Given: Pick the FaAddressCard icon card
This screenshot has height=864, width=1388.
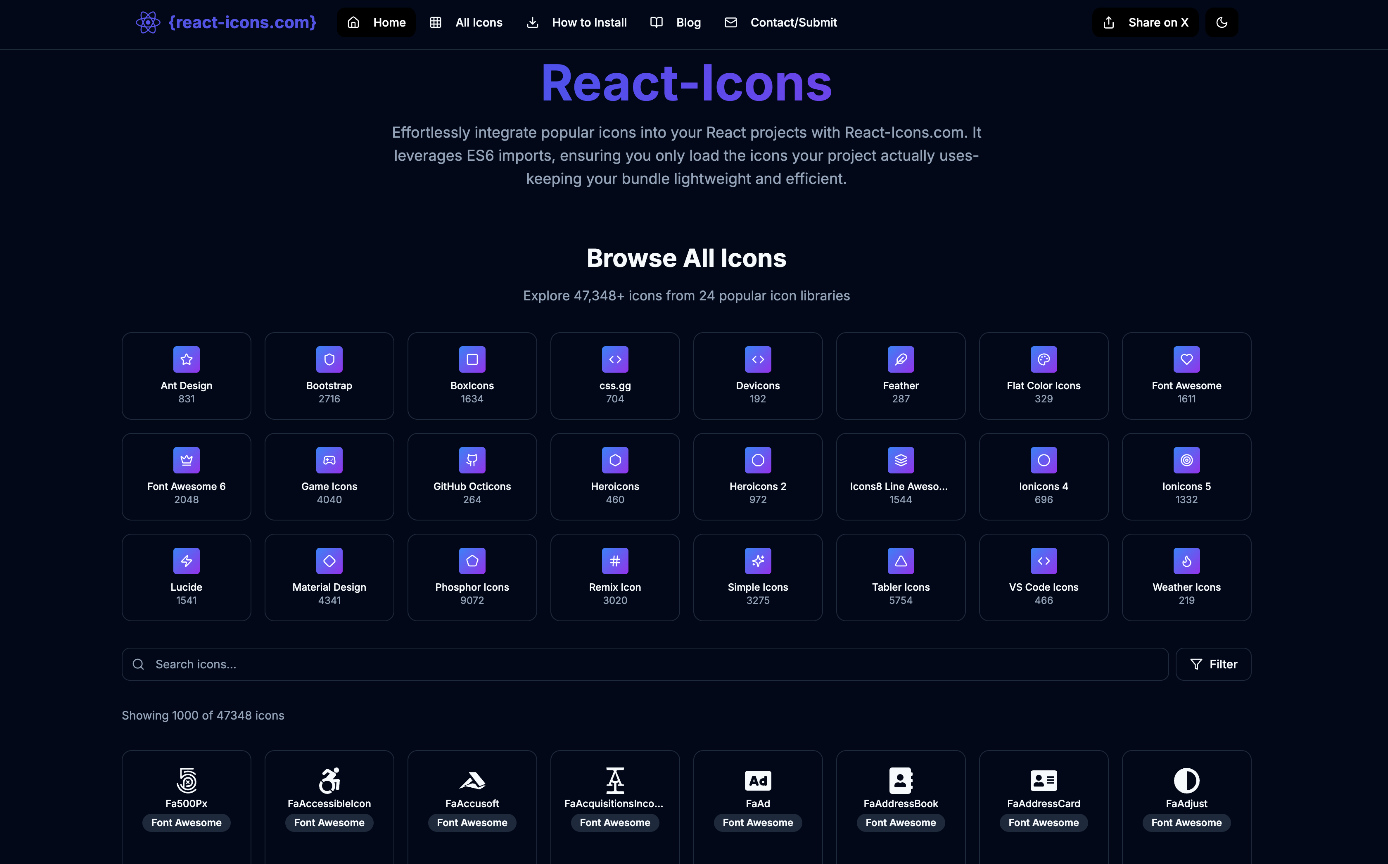Looking at the screenshot, I should [x=1044, y=807].
